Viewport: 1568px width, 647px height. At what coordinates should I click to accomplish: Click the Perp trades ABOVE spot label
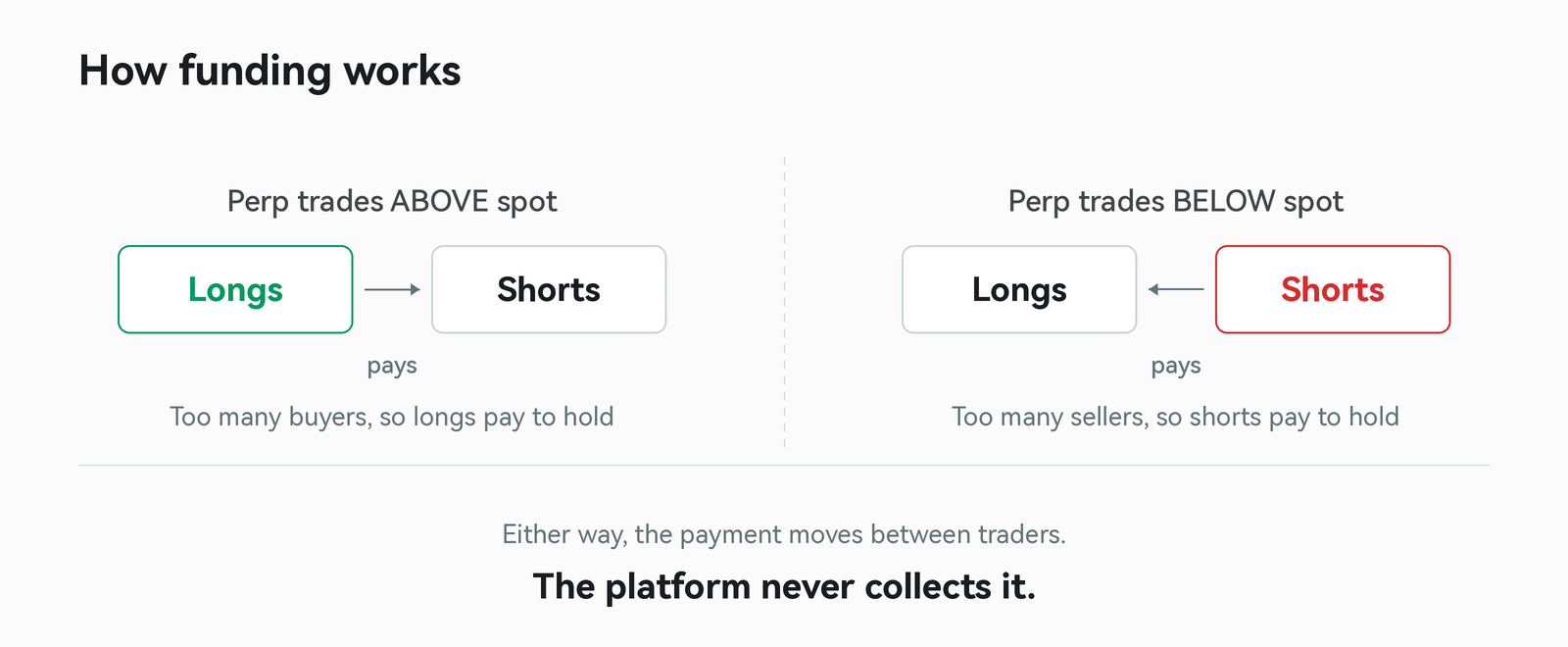click(x=392, y=202)
